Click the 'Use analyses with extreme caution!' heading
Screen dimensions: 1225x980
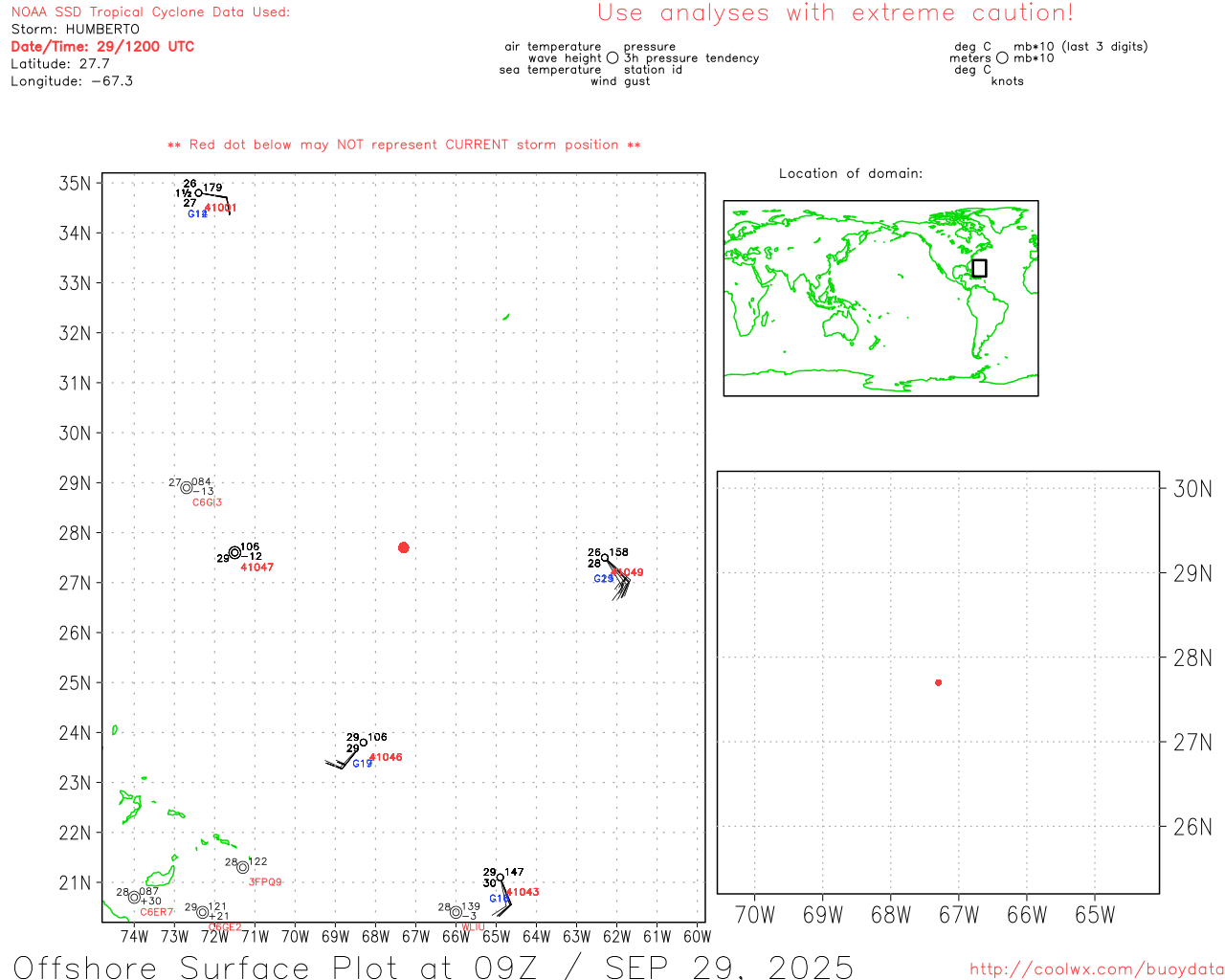tap(835, 13)
